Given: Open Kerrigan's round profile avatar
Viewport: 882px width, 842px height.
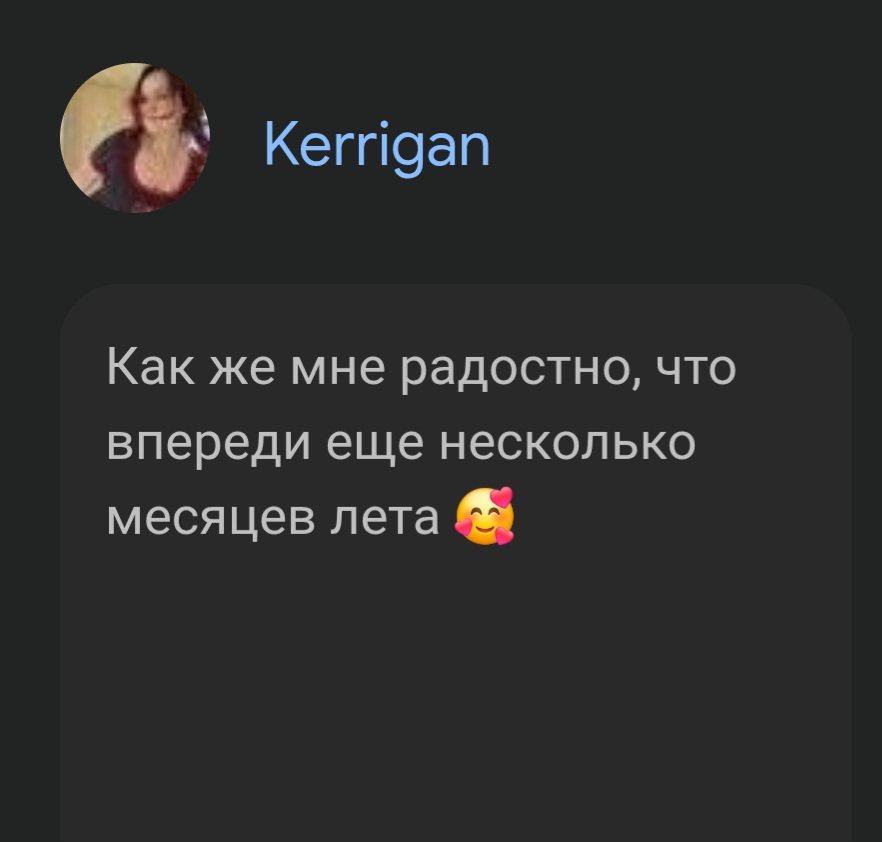Looking at the screenshot, I should coord(135,138).
